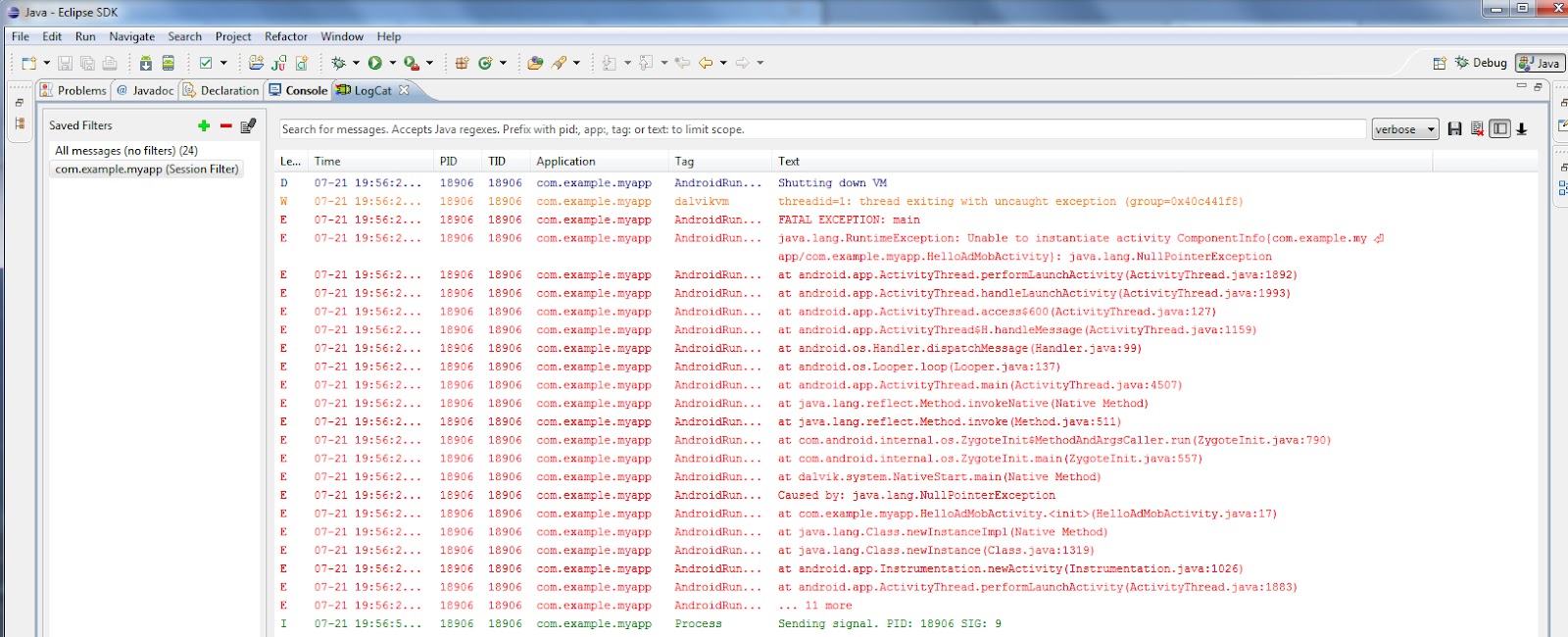Open the File menu
The height and width of the screenshot is (637, 1568).
pyautogui.click(x=21, y=36)
